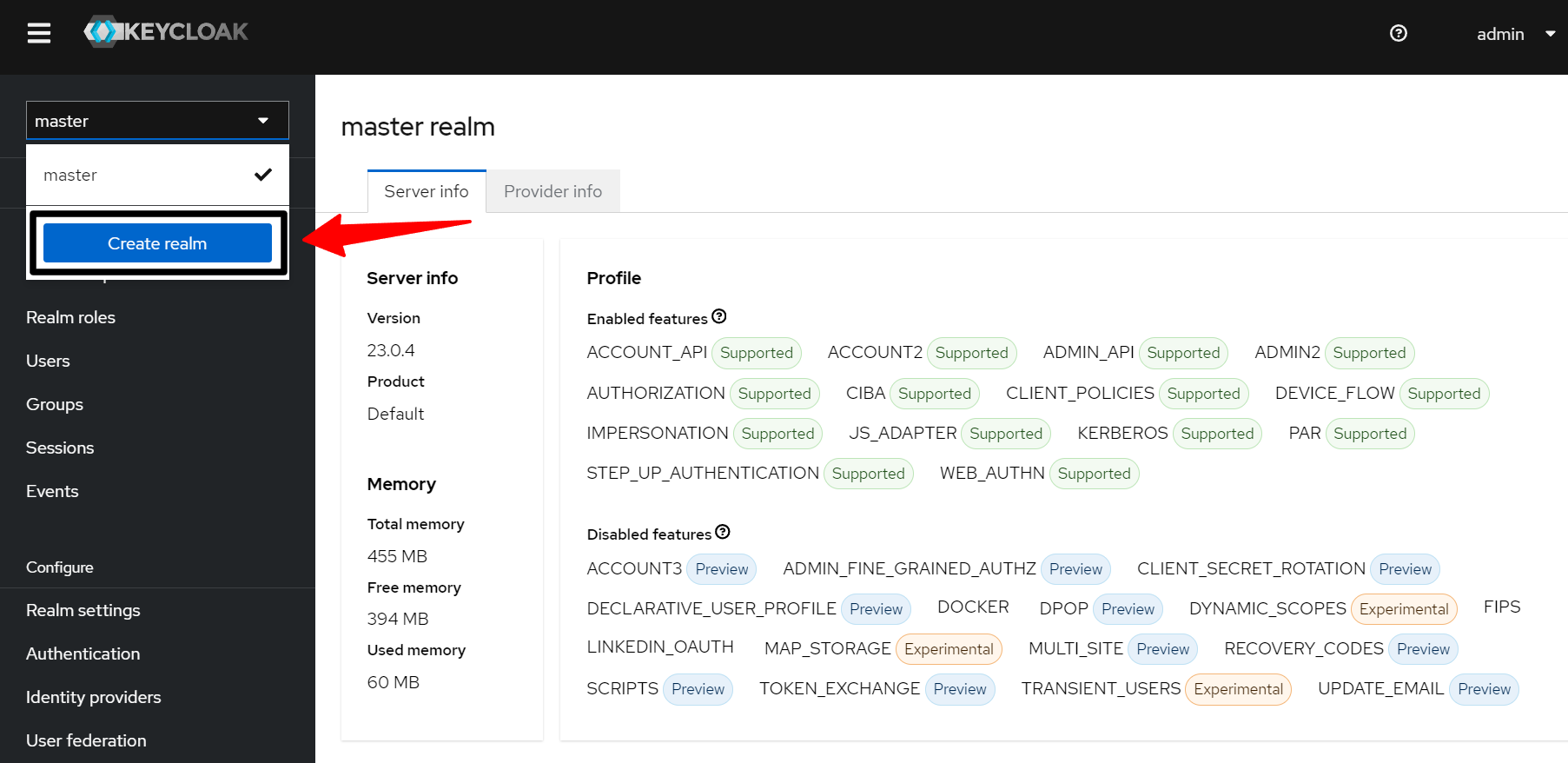
Task: Open Realm roles in sidebar
Action: click(x=70, y=317)
